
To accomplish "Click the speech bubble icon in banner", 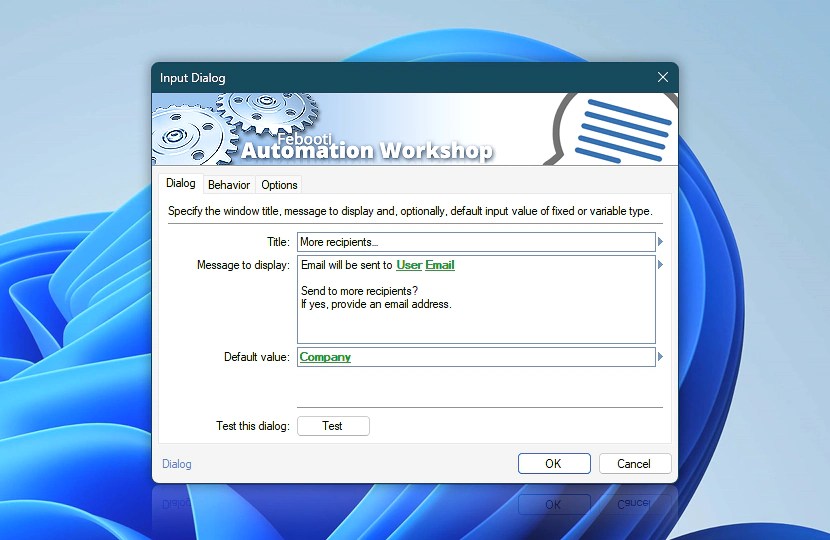I will (x=611, y=129).
